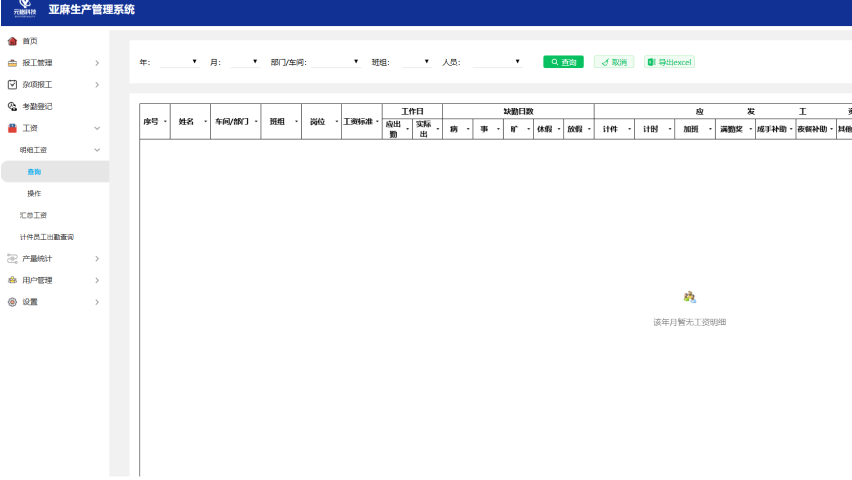Screen dimensions: 852x480
Task: Click the green 查询 search button
Action: pos(563,62)
